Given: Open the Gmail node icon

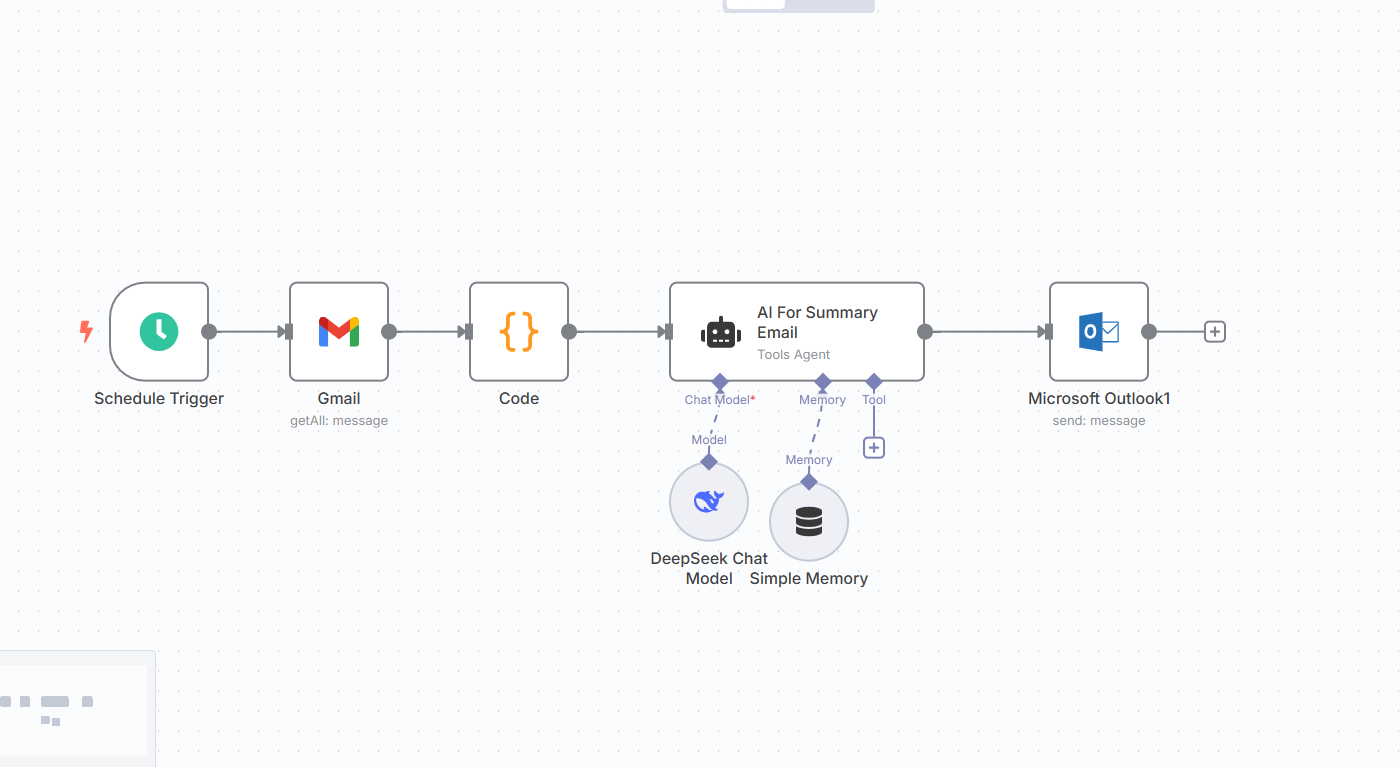Looking at the screenshot, I should click(339, 331).
